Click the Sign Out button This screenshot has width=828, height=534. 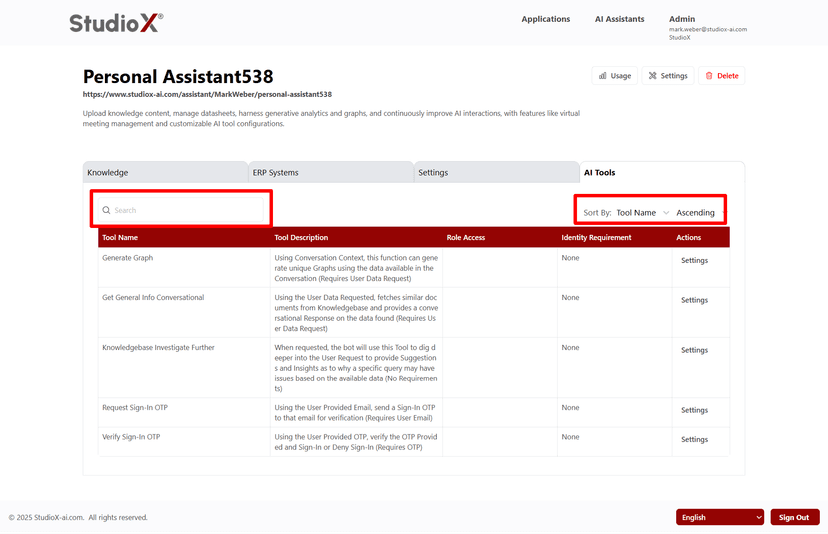point(795,517)
